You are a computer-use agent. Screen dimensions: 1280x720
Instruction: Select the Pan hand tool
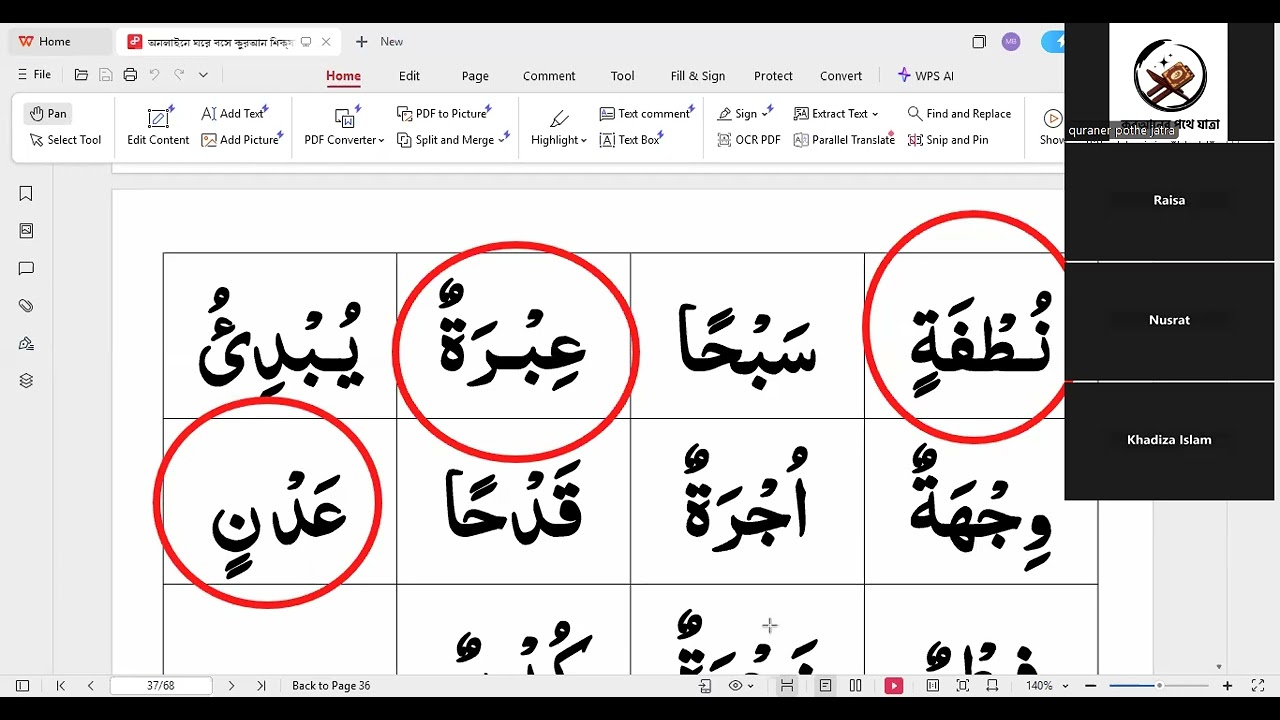pos(48,113)
